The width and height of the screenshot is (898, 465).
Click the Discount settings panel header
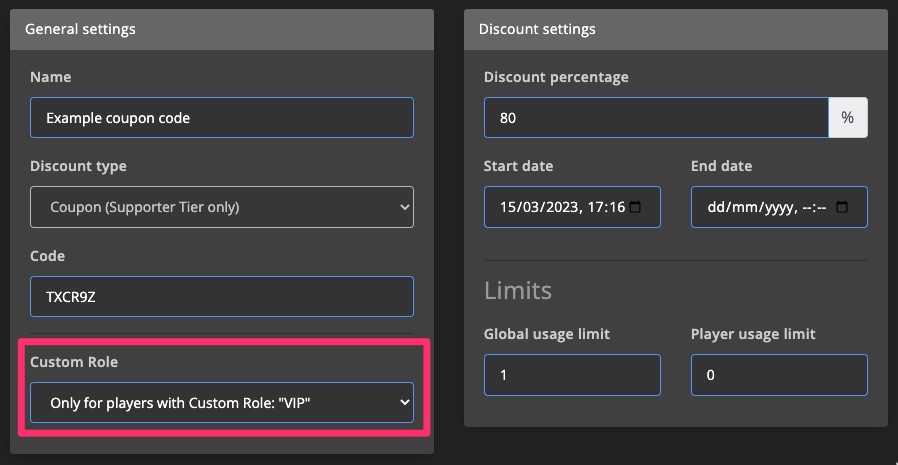676,29
